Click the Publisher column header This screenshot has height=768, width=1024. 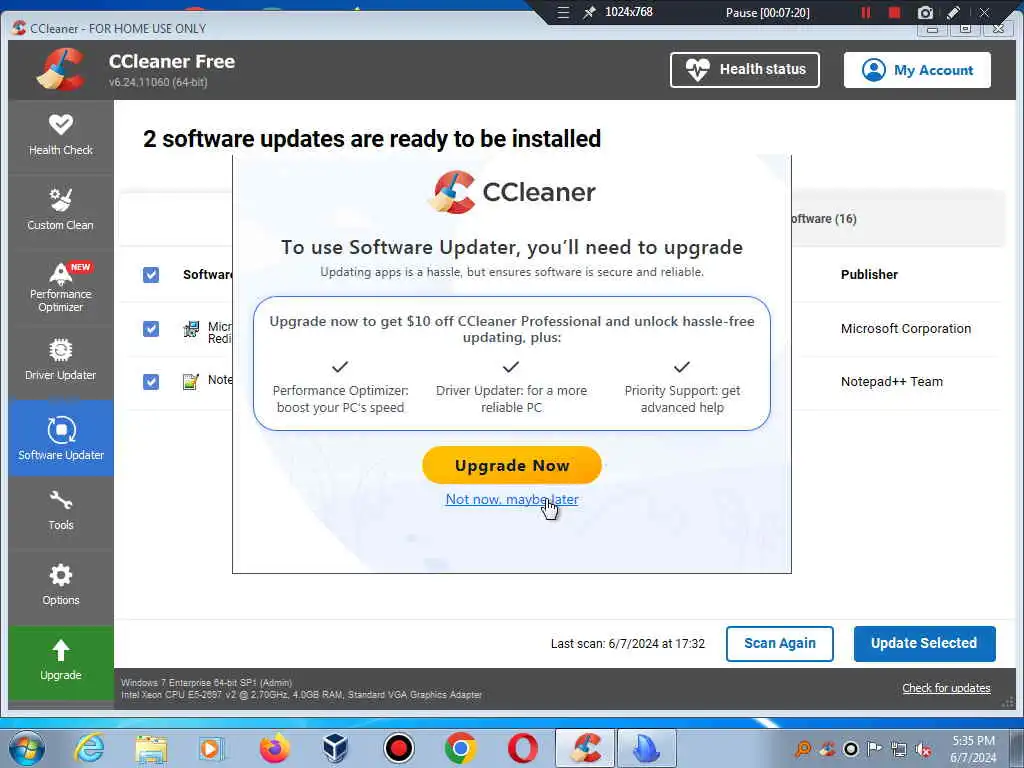coord(869,275)
